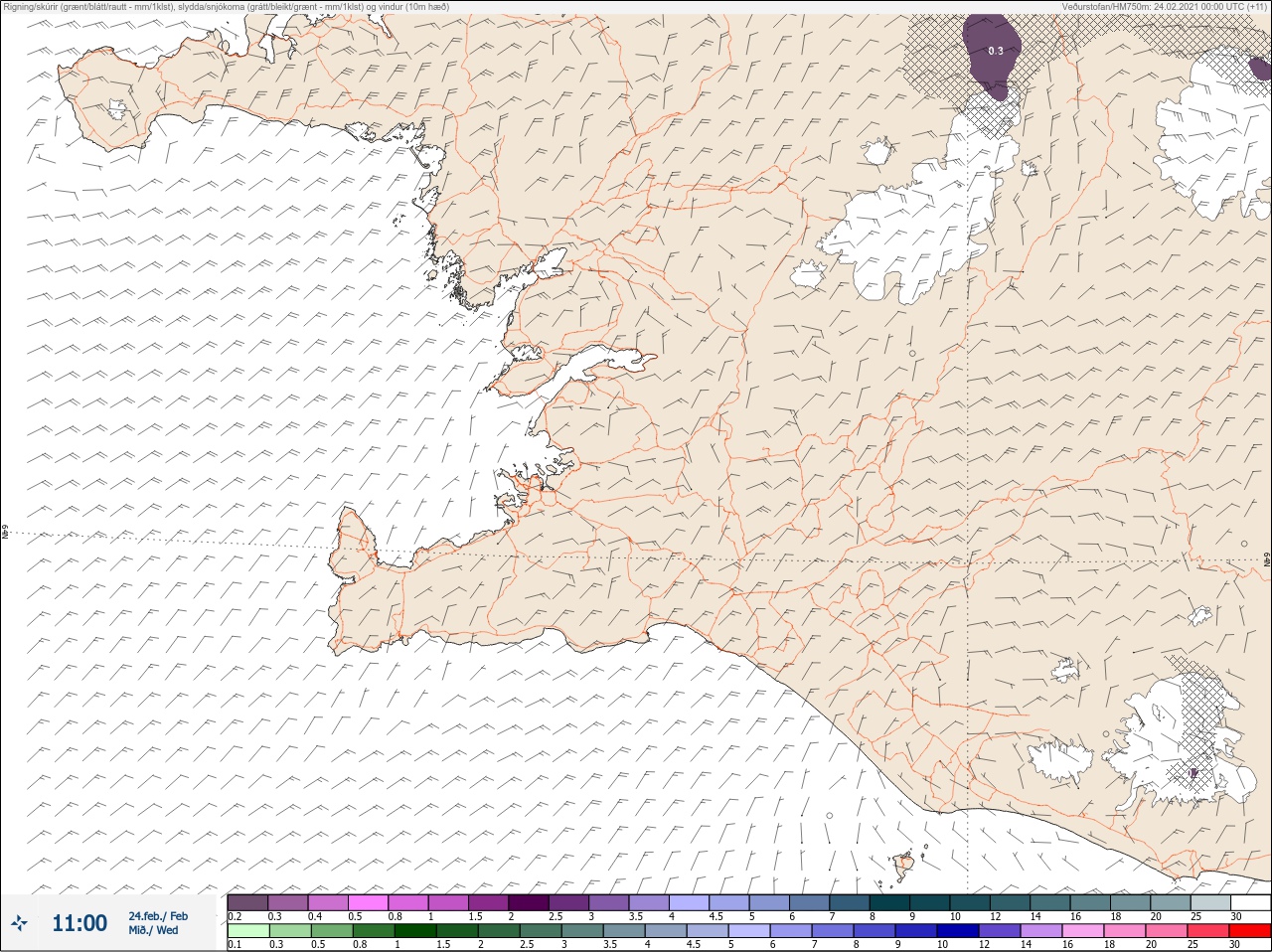Screen dimensions: 1272x952
Task: Click the date text '24.feb./ Feb'
Action: pyautogui.click(x=158, y=915)
